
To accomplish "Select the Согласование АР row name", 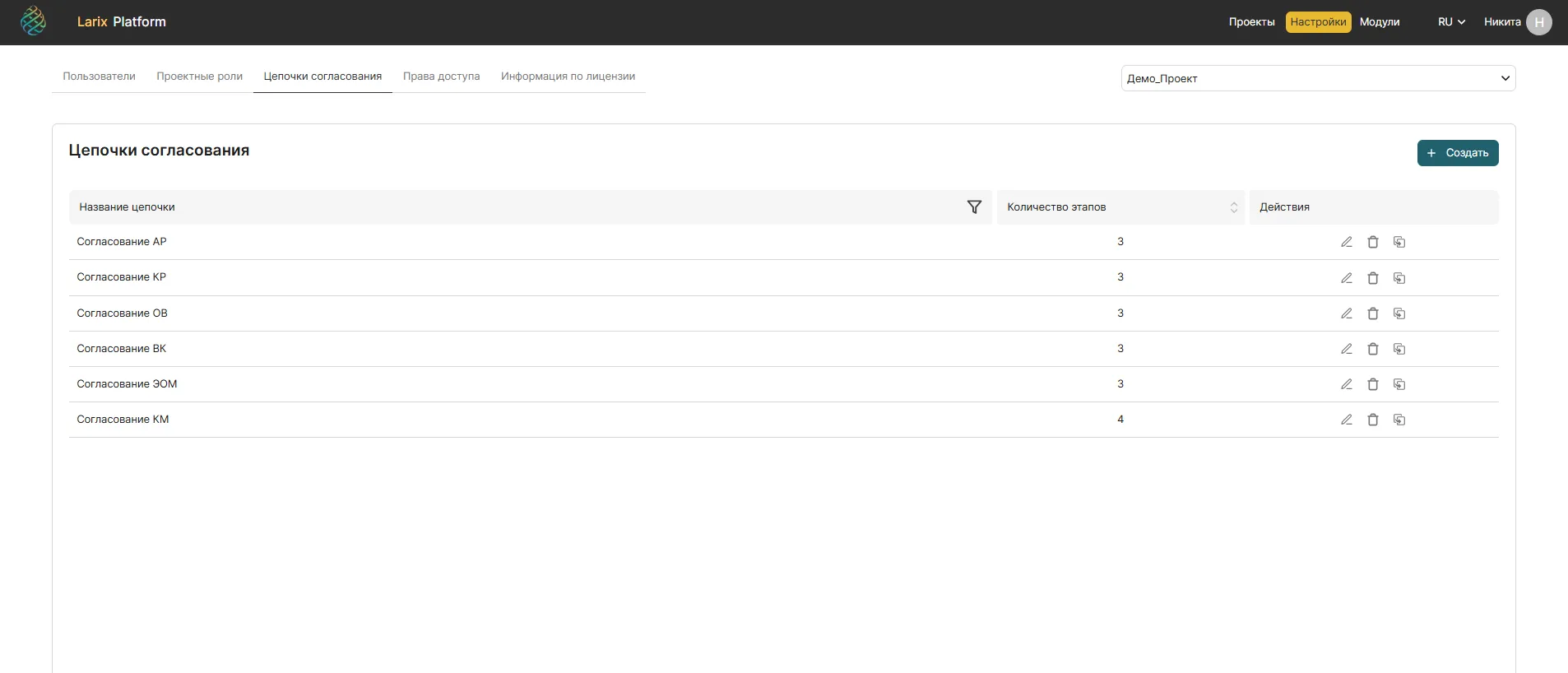I will click(122, 242).
